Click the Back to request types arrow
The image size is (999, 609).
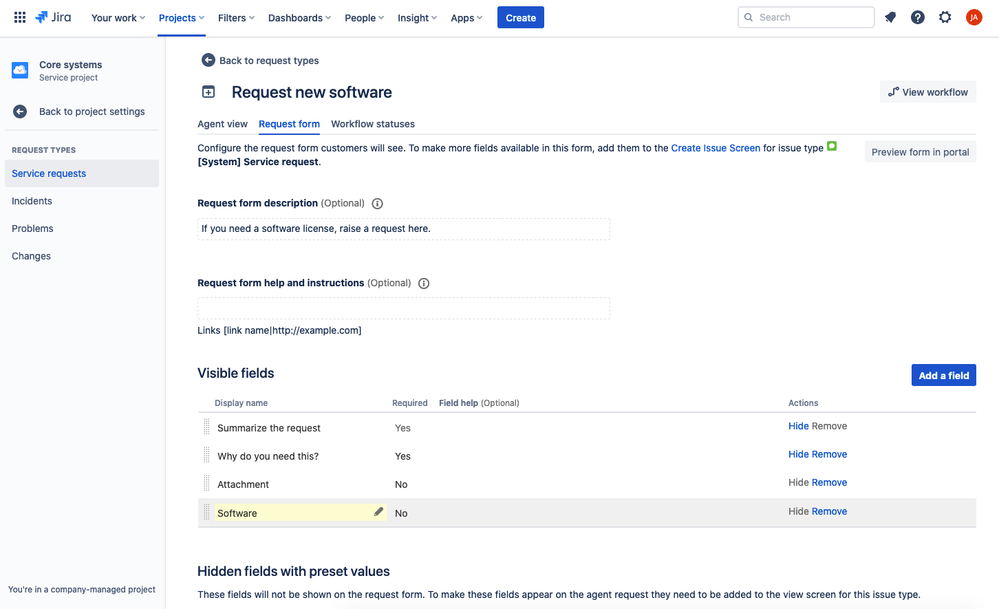208,60
